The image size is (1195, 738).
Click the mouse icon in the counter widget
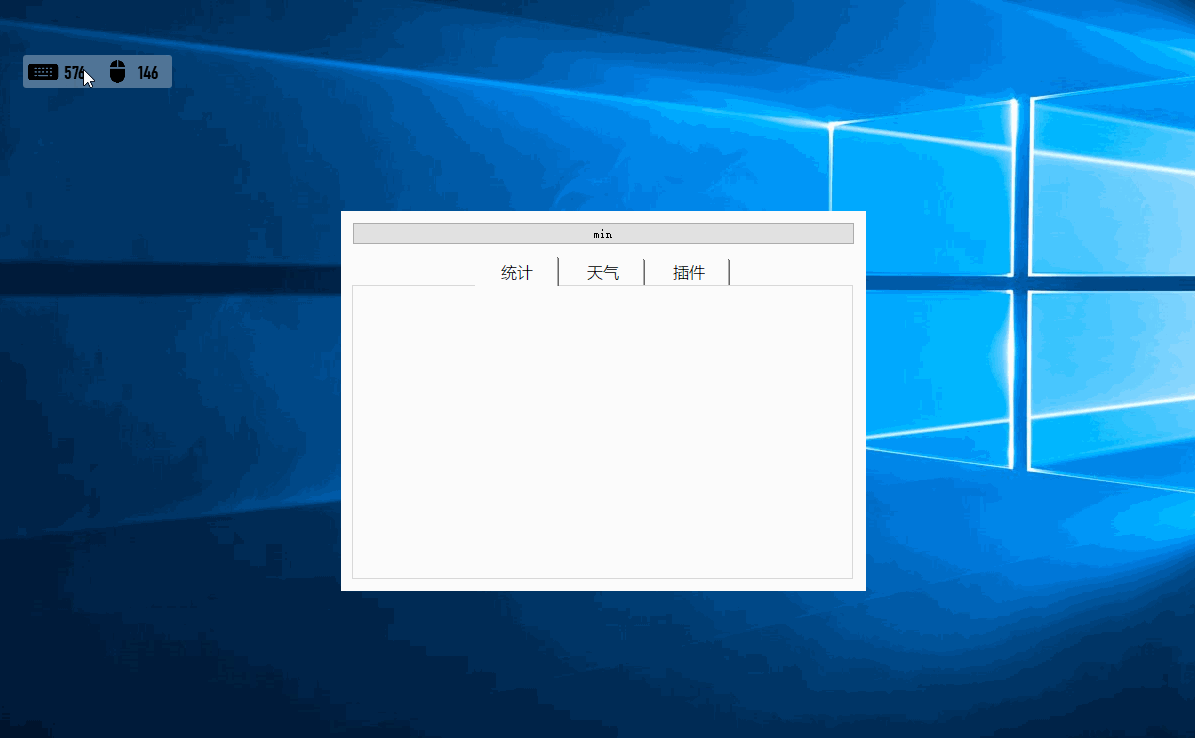[x=117, y=72]
